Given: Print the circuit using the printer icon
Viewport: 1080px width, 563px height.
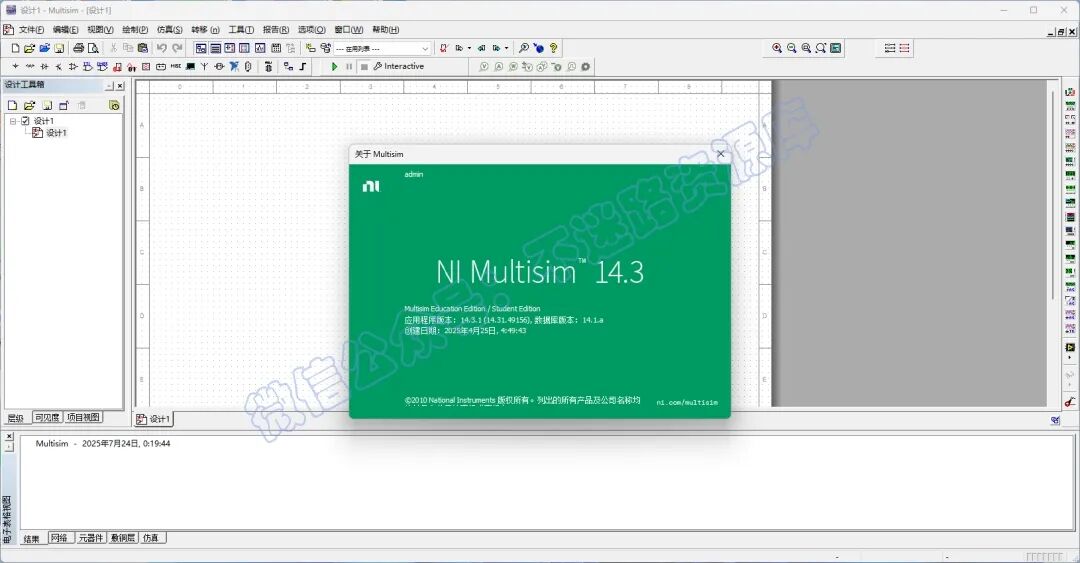Looking at the screenshot, I should 79,48.
